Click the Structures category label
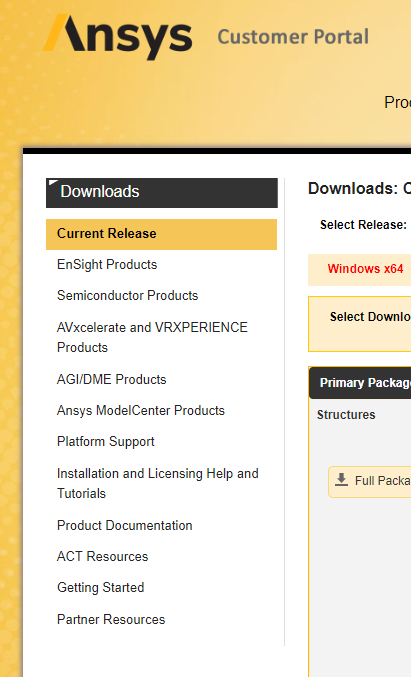This screenshot has height=677, width=411. coord(346,414)
